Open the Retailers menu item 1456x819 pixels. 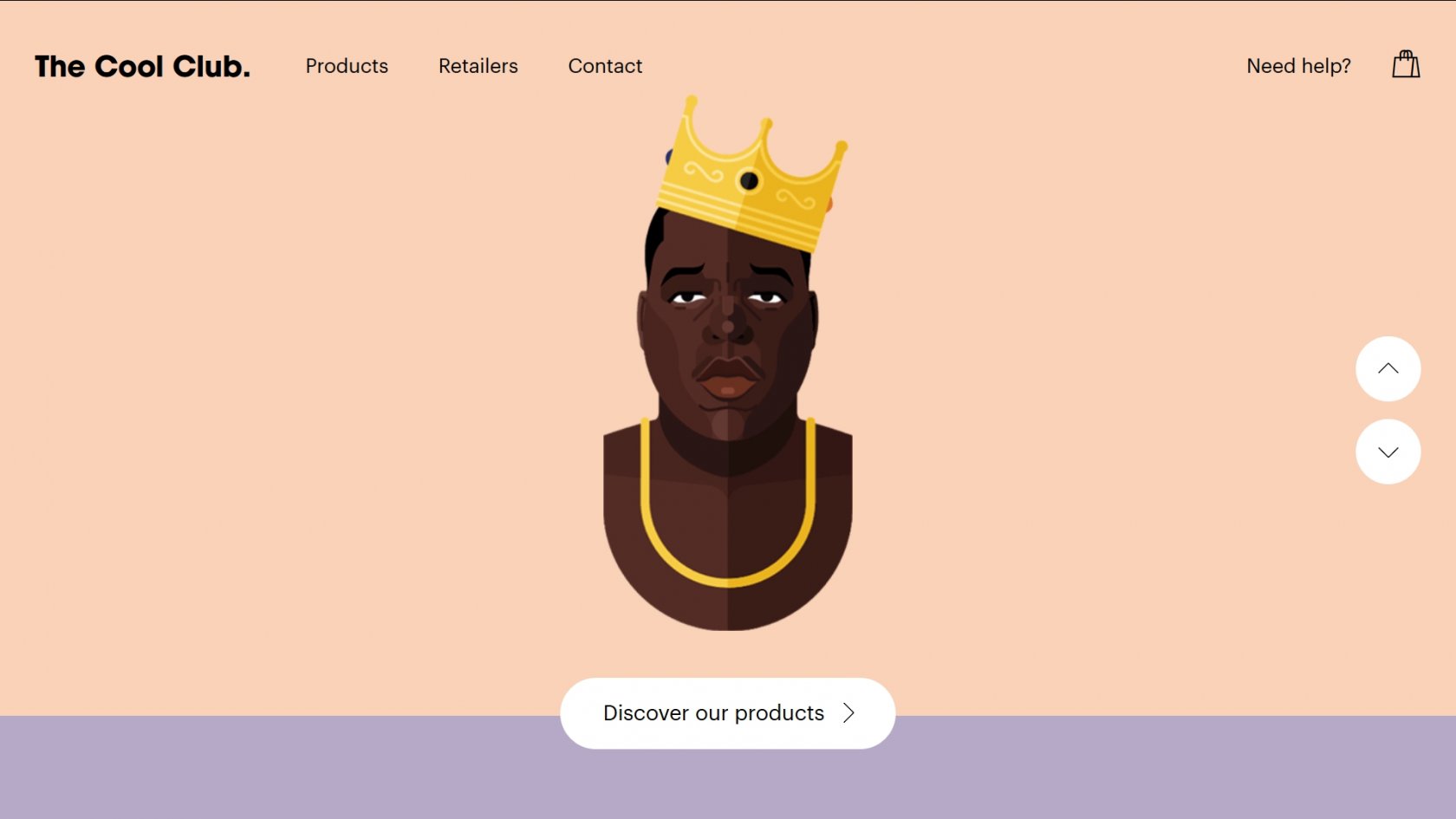pos(478,66)
